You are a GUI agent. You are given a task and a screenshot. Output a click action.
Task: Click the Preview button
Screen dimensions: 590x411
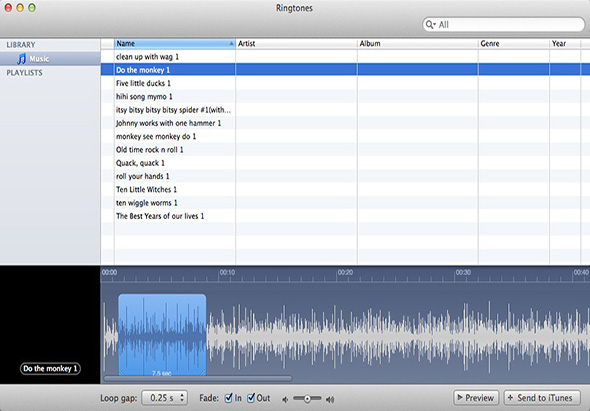tap(476, 397)
